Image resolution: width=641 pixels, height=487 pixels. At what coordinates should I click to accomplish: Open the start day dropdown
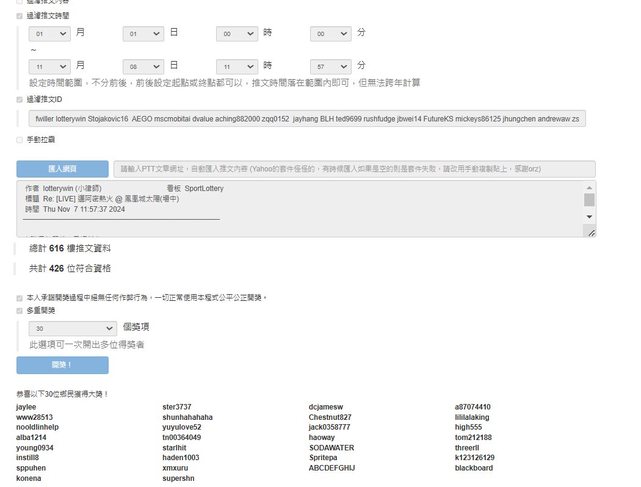coord(142,33)
